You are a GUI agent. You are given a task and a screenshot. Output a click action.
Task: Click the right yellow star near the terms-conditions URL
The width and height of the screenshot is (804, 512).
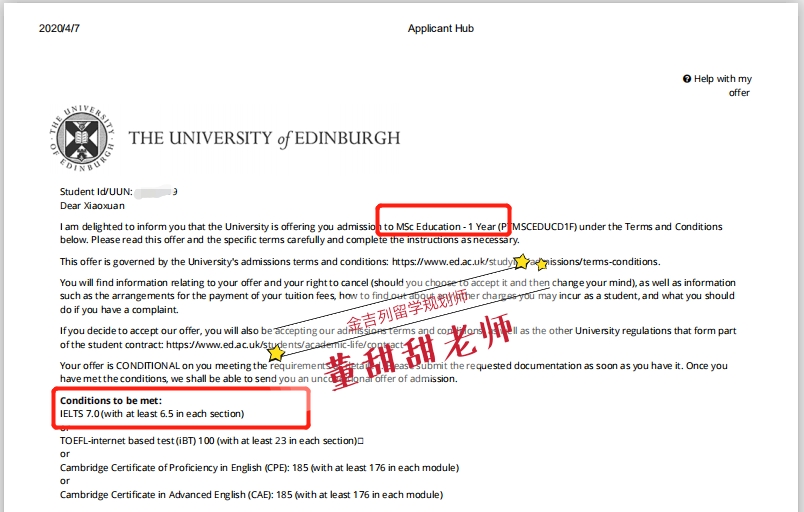point(542,265)
